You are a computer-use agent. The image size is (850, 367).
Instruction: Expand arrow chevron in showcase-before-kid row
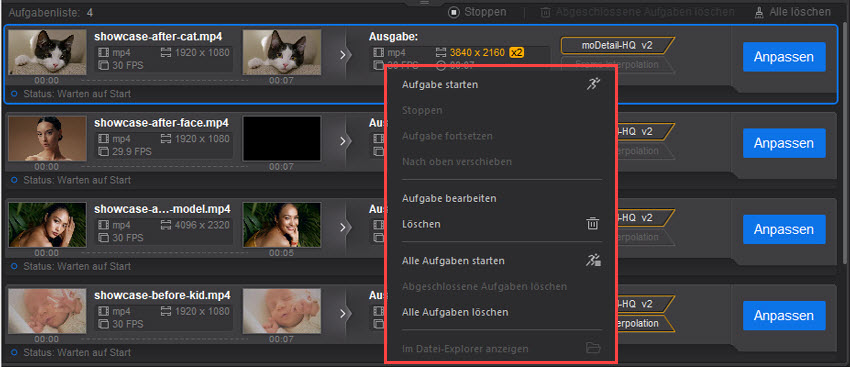(x=343, y=313)
